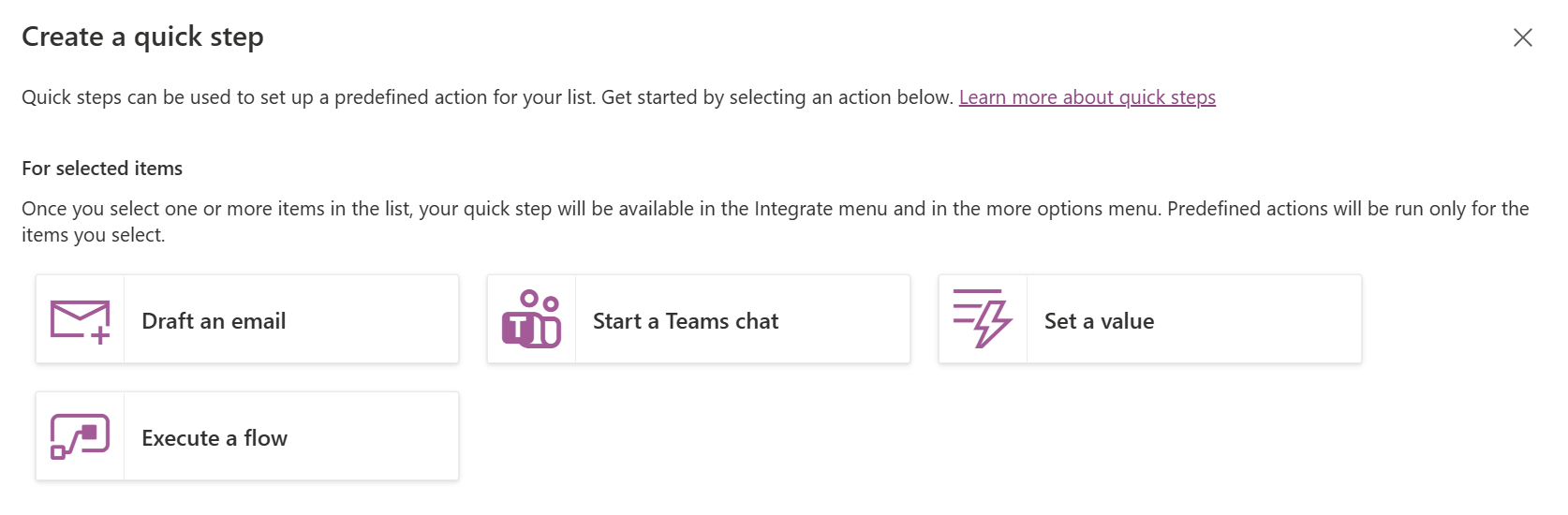Click the Microsoft Teams logo icon
The width and height of the screenshot is (1568, 515).
(531, 320)
